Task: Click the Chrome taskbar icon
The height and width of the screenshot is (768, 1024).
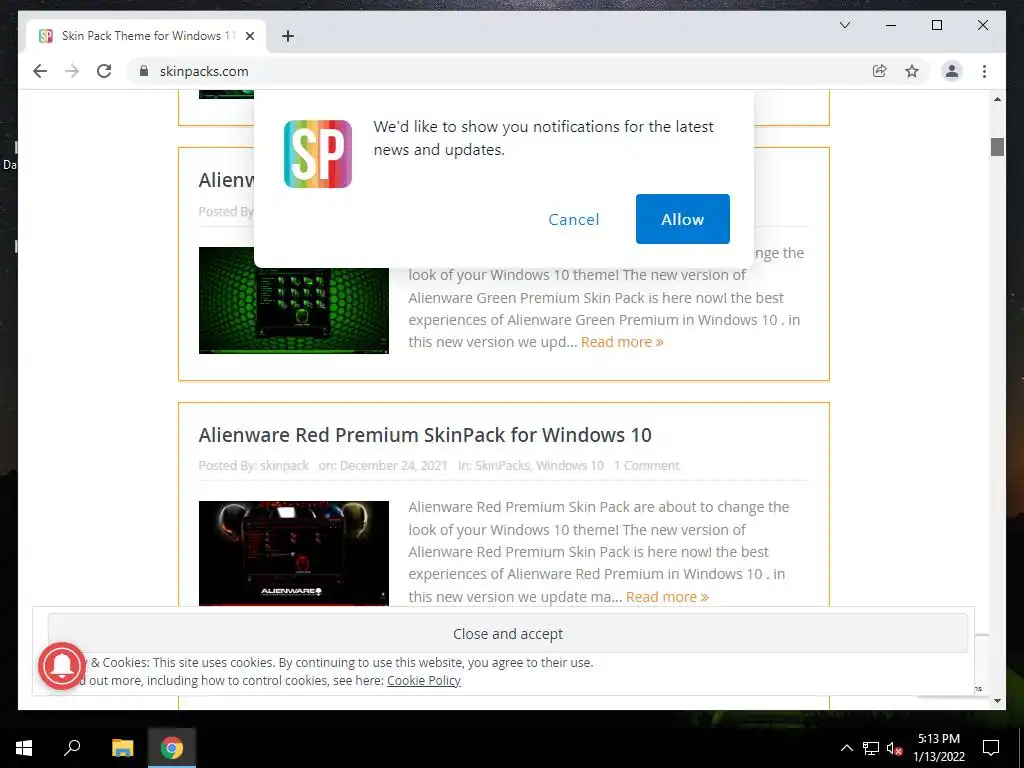Action: point(172,748)
